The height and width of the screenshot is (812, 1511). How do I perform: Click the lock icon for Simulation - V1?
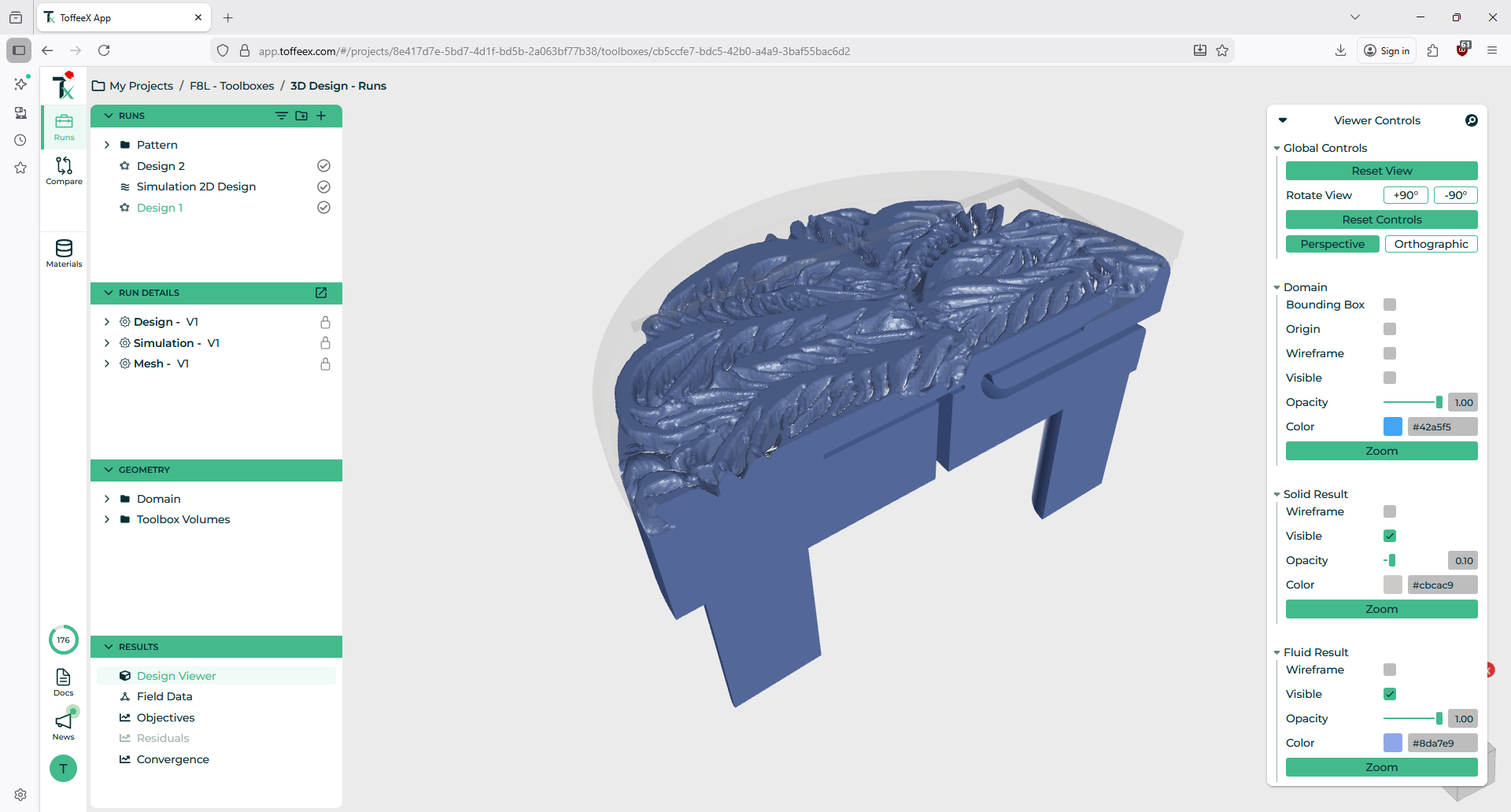pos(325,343)
